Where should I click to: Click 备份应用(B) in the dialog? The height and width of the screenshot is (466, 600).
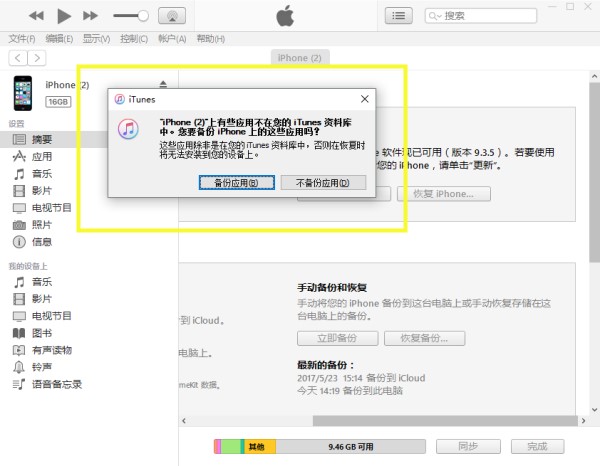pos(236,182)
